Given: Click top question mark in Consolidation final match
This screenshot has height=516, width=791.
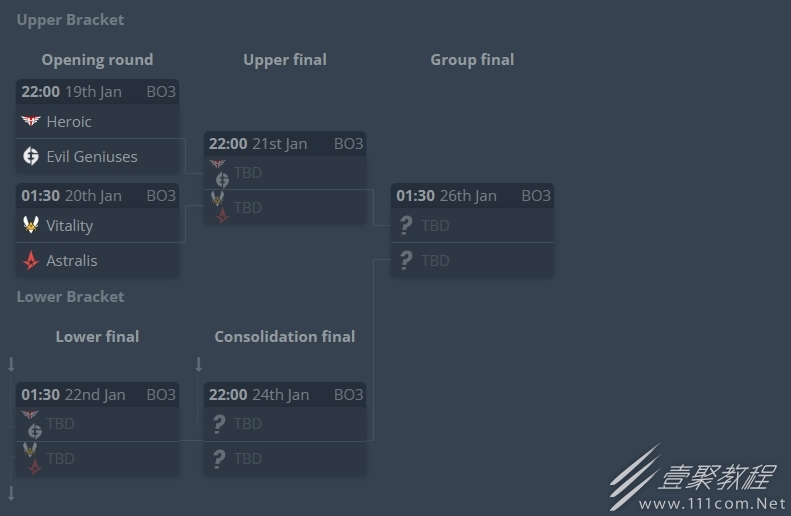Looking at the screenshot, I should (x=218, y=424).
